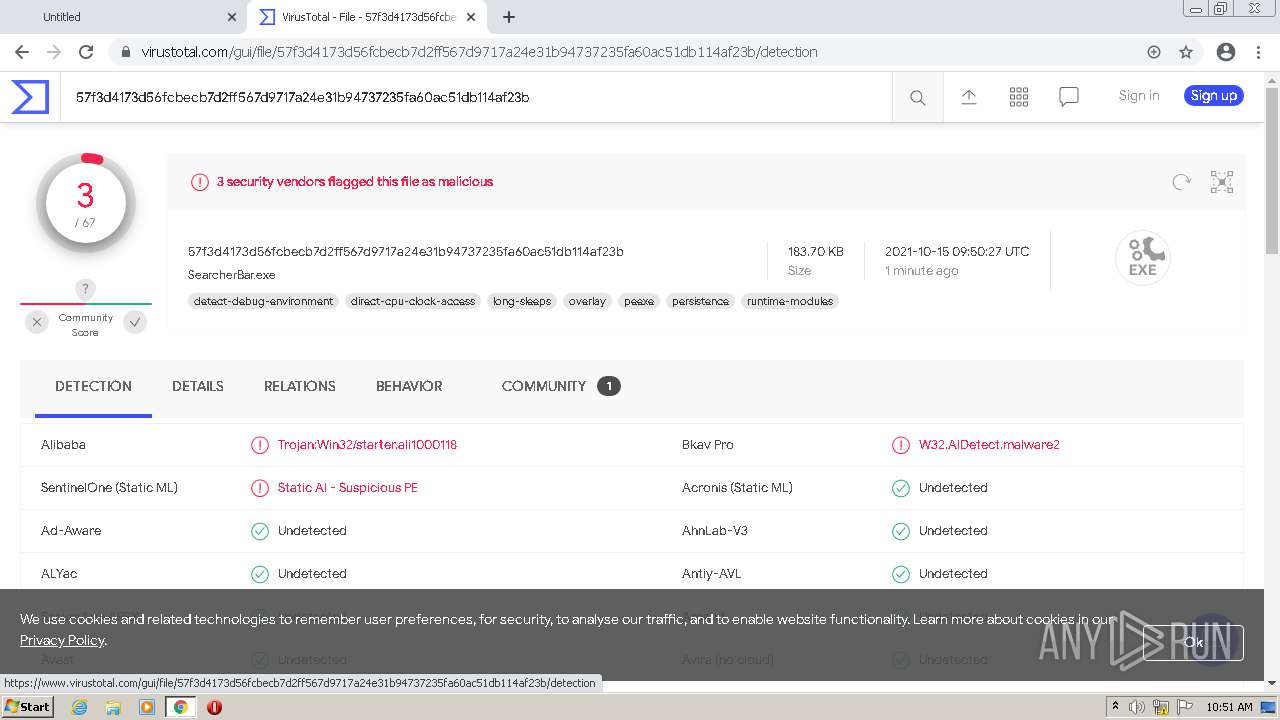
Task: Open the Privacy Policy link
Action: pyautogui.click(x=62, y=640)
